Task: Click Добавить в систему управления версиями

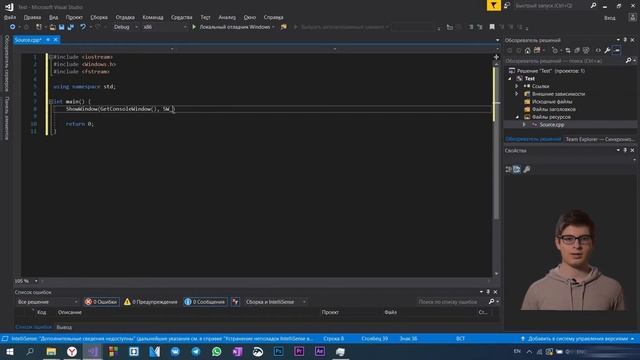Action: [x=577, y=339]
